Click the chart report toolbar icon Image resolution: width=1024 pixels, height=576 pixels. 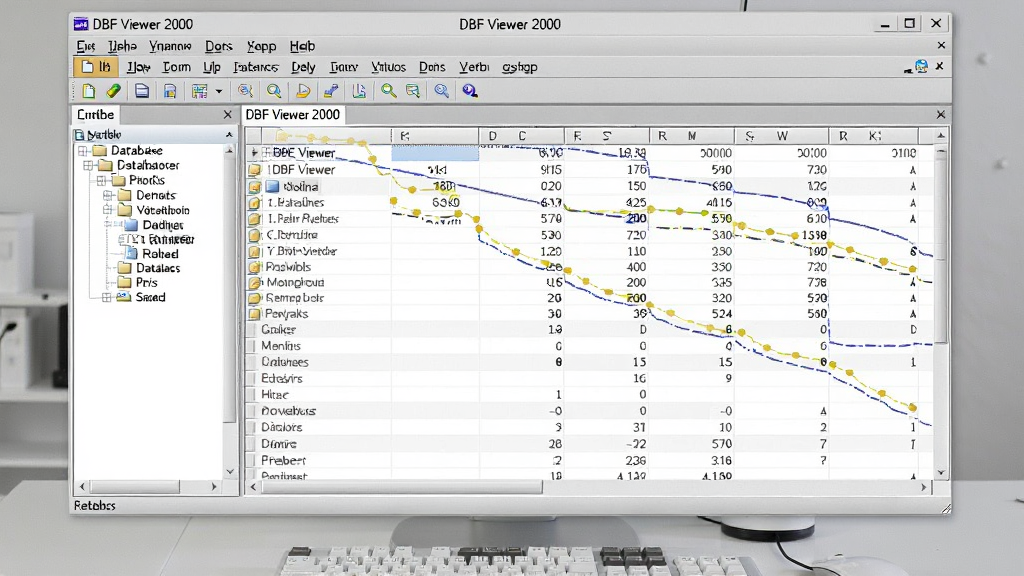click(359, 91)
